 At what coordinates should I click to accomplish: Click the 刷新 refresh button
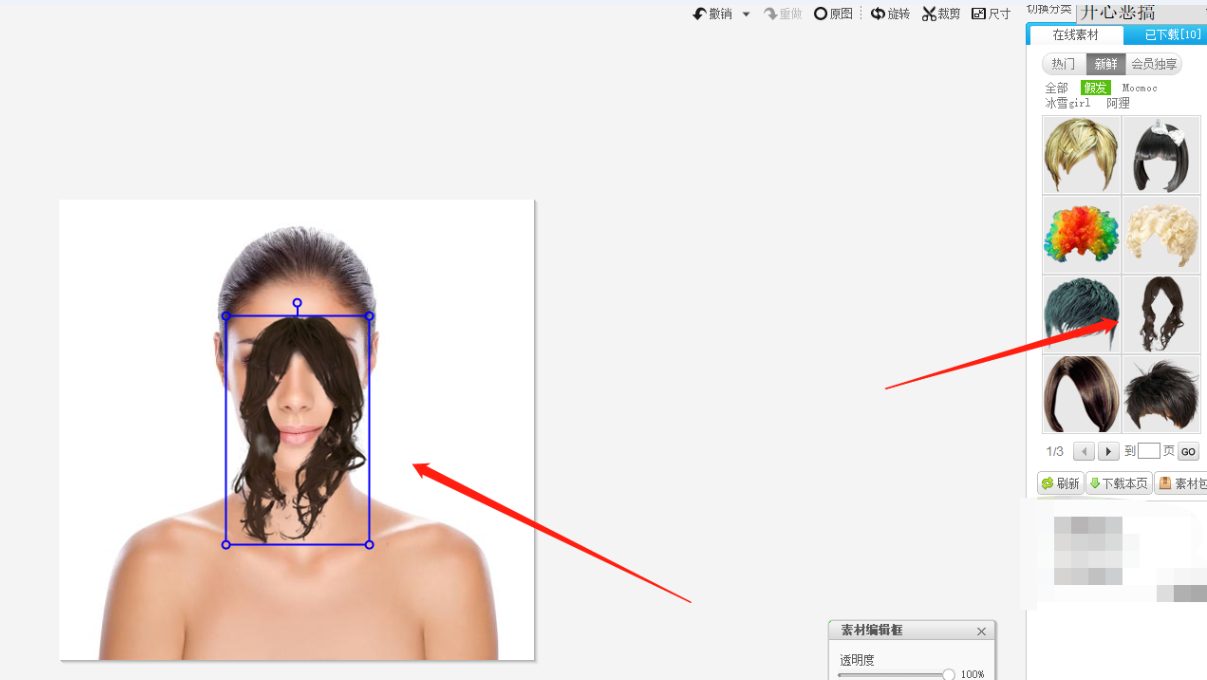(x=1061, y=484)
